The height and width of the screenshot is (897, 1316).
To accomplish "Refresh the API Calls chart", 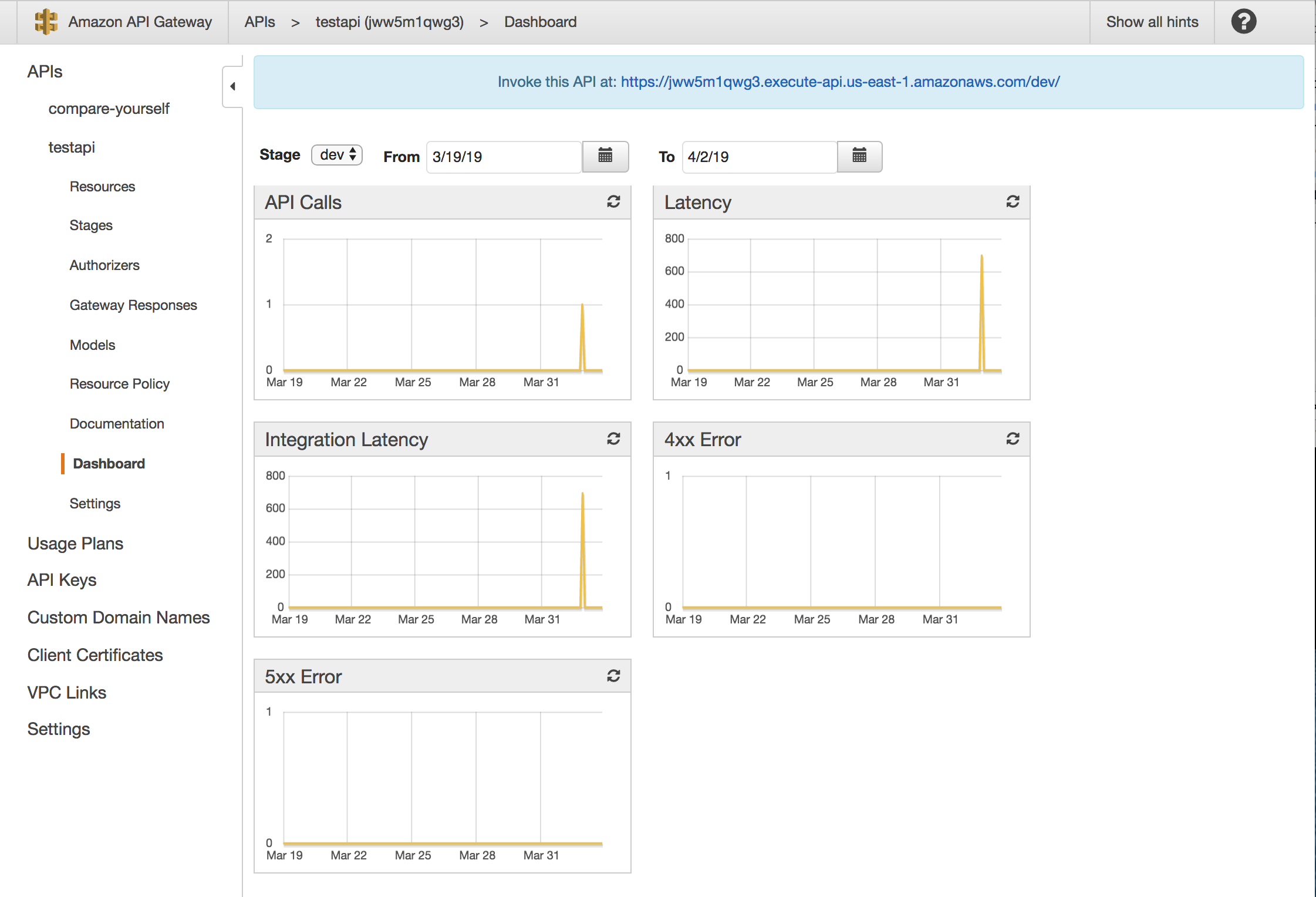I will coord(613,202).
